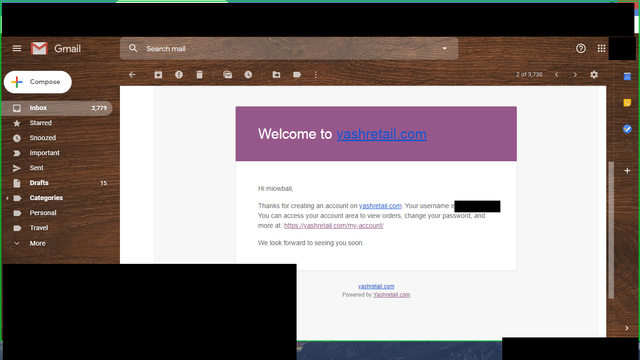The width and height of the screenshot is (640, 360).
Task: Click yashretail.com link in purple header
Action: point(381,134)
